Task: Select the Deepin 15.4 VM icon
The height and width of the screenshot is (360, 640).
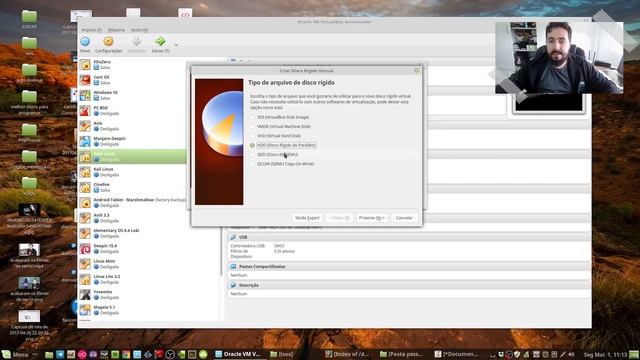Action: coord(85,249)
